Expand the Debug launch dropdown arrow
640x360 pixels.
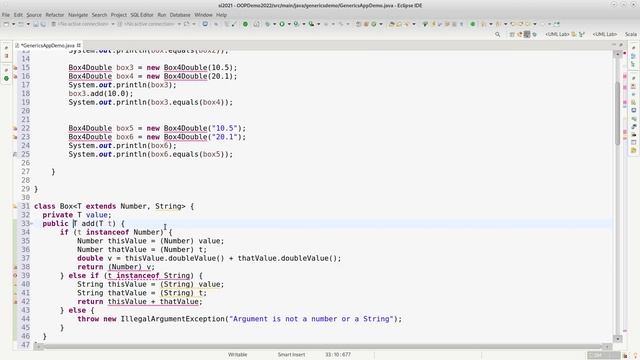(x=274, y=24)
